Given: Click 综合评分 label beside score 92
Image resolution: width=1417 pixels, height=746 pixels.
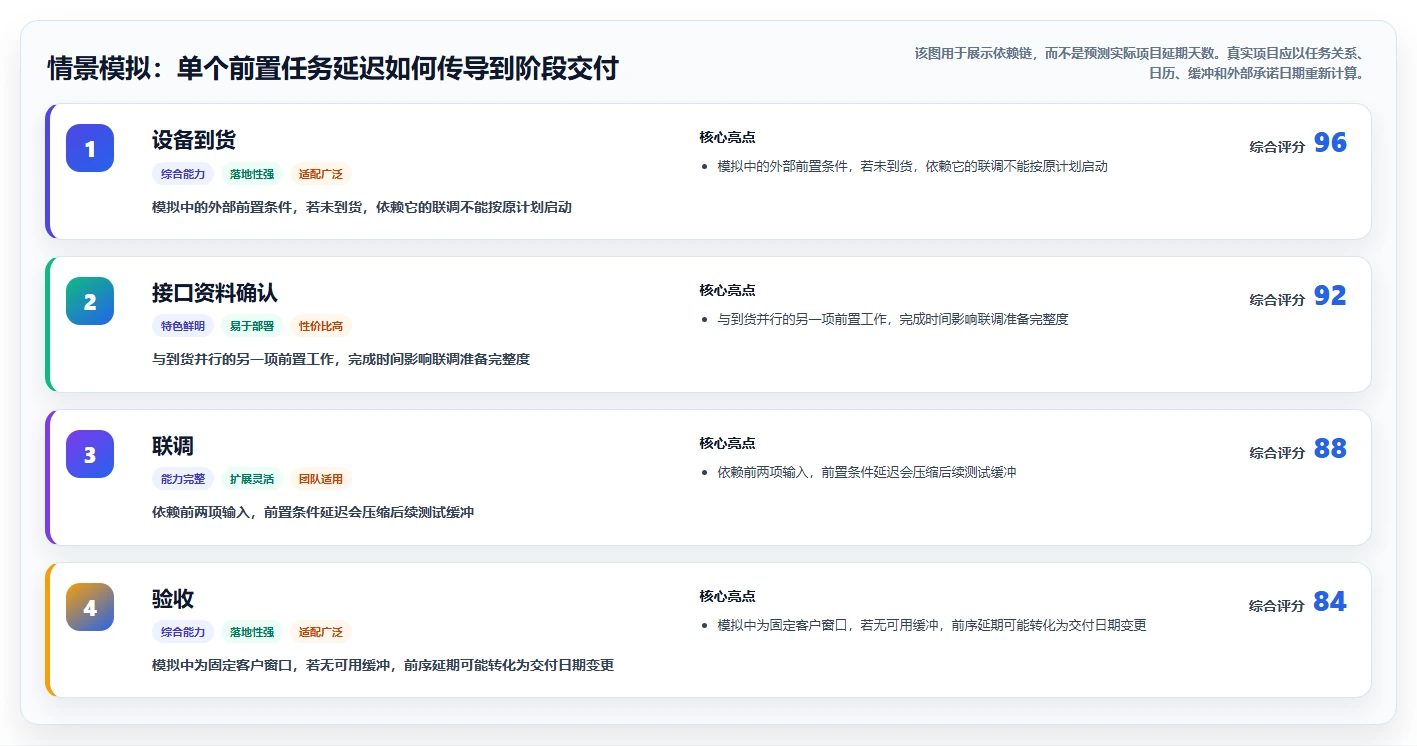Looking at the screenshot, I should [1277, 299].
